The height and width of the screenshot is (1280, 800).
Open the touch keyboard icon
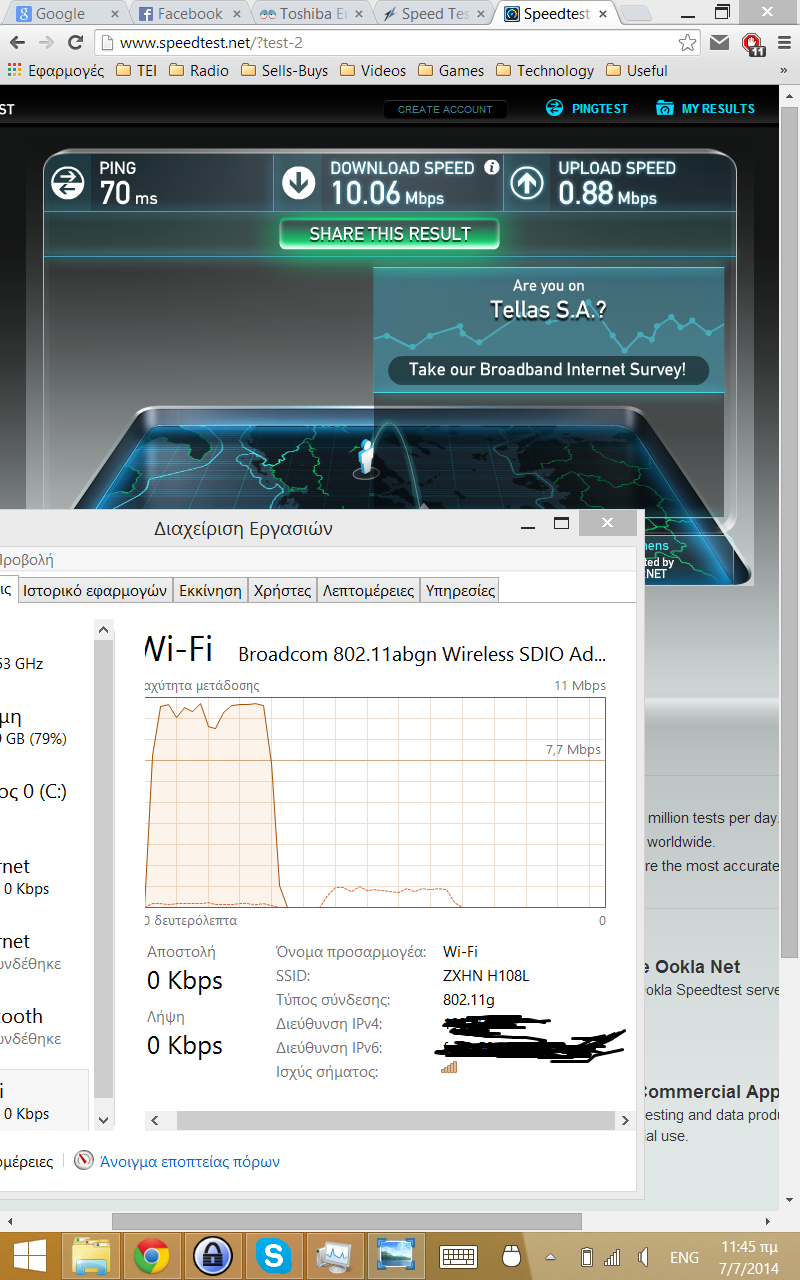click(x=458, y=1256)
